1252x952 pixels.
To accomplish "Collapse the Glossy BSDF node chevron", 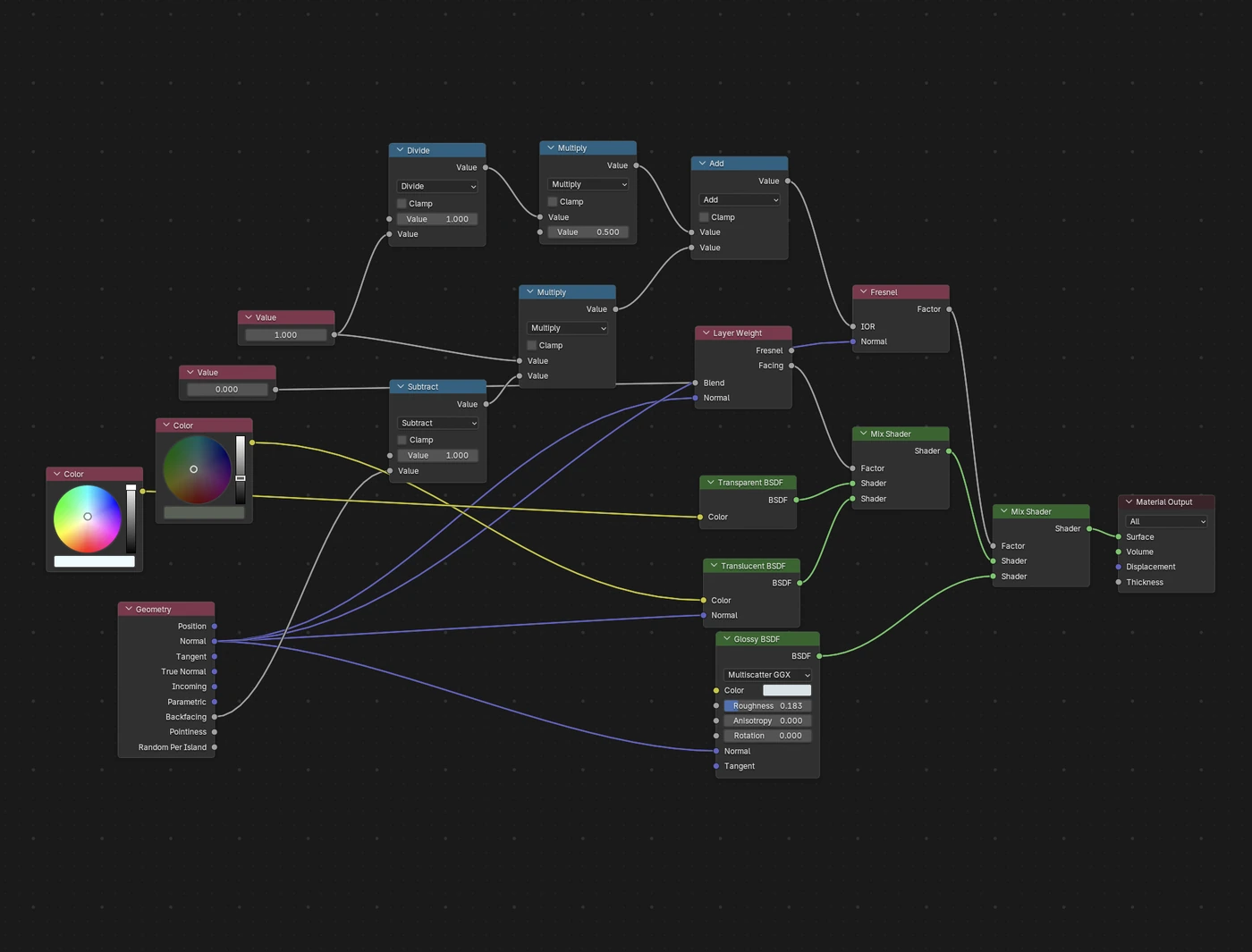I will coord(726,639).
